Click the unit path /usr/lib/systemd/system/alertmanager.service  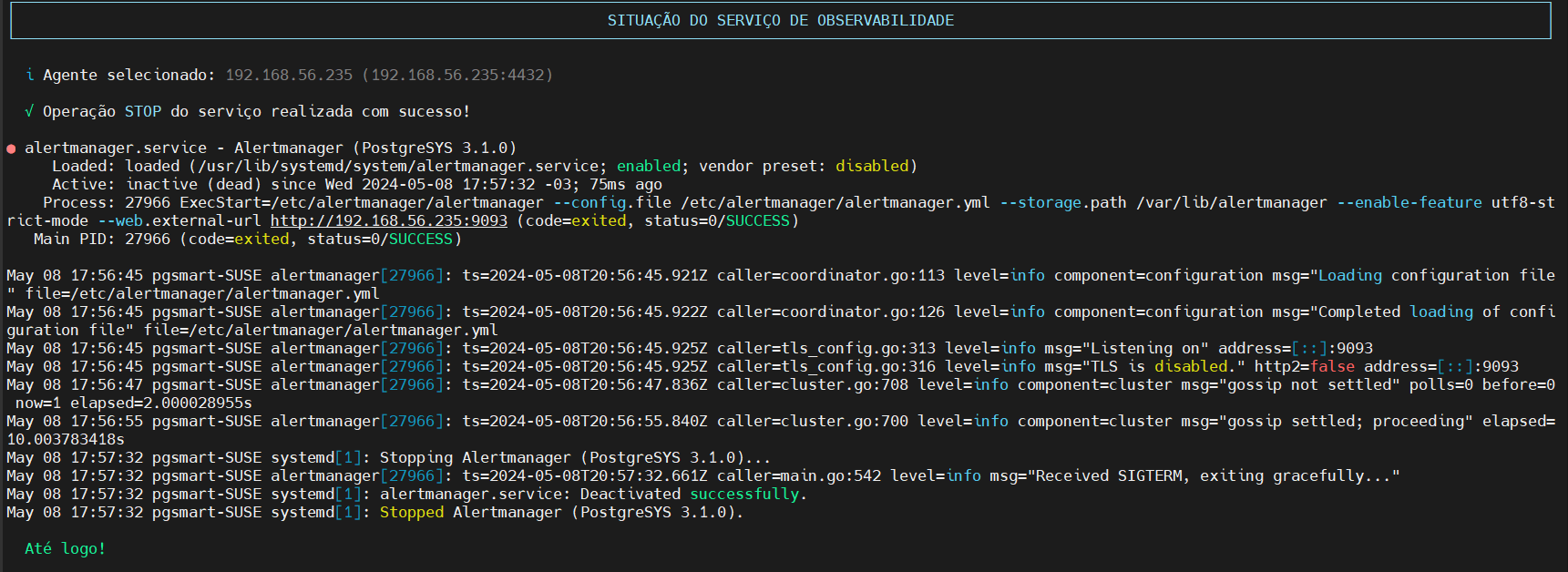click(398, 166)
